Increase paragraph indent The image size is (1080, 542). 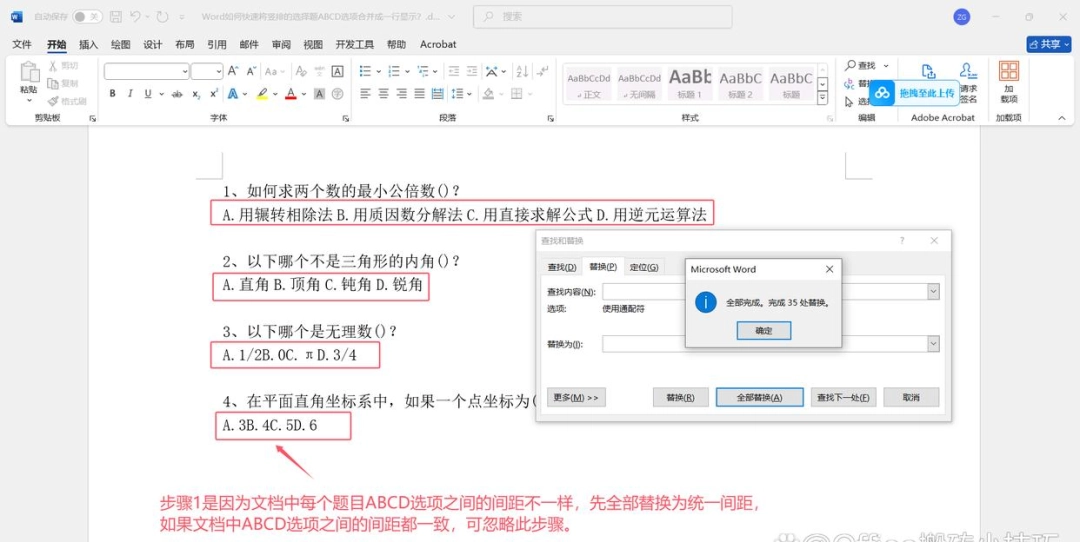[x=471, y=71]
